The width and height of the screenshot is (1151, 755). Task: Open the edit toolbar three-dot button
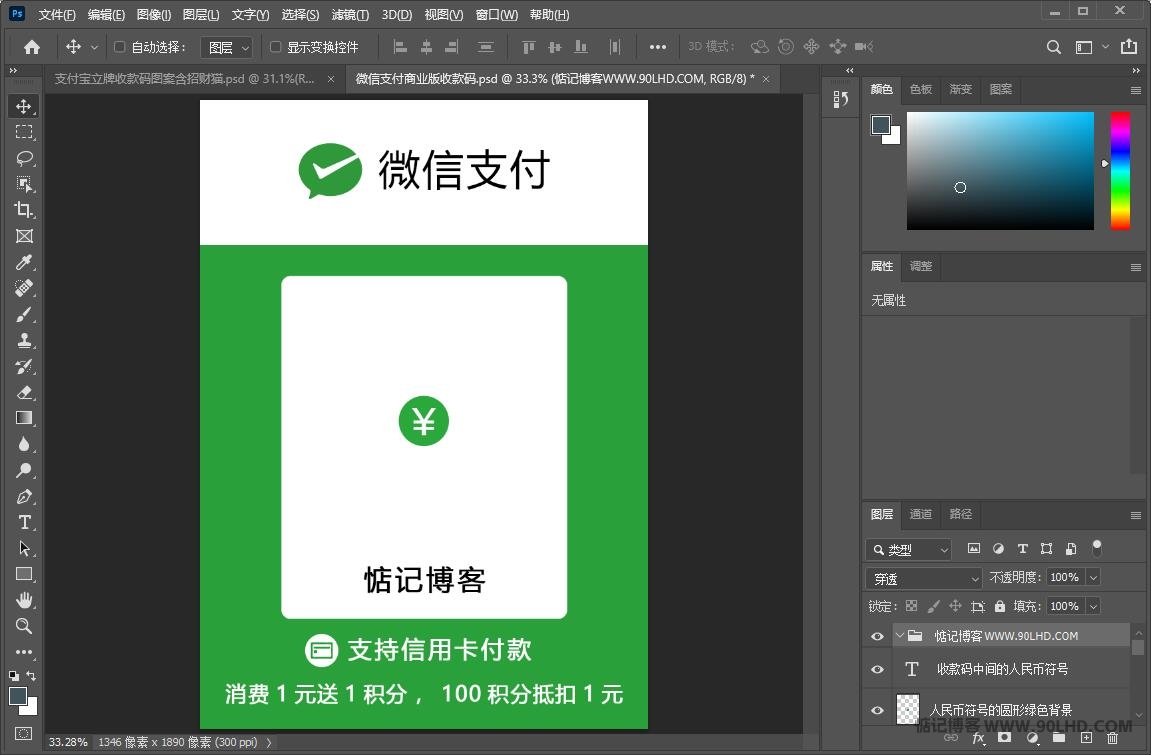[23, 652]
